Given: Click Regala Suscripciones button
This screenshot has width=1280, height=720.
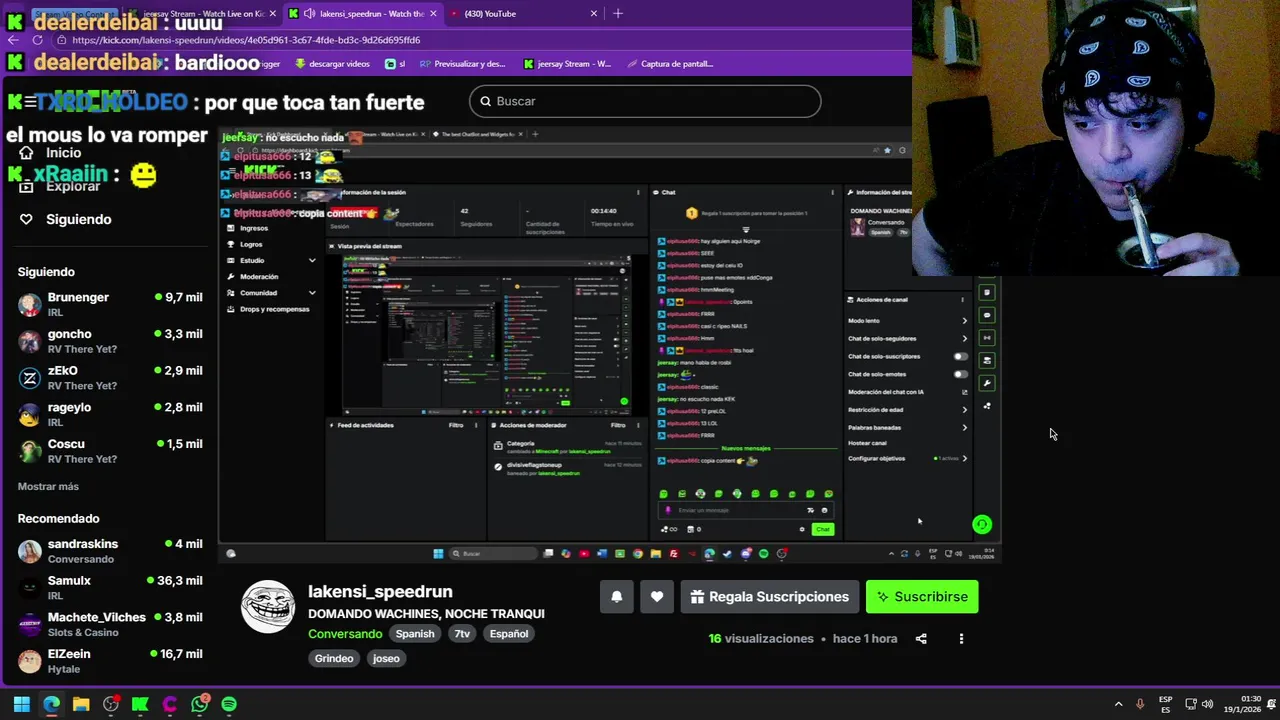Looking at the screenshot, I should pyautogui.click(x=770, y=596).
